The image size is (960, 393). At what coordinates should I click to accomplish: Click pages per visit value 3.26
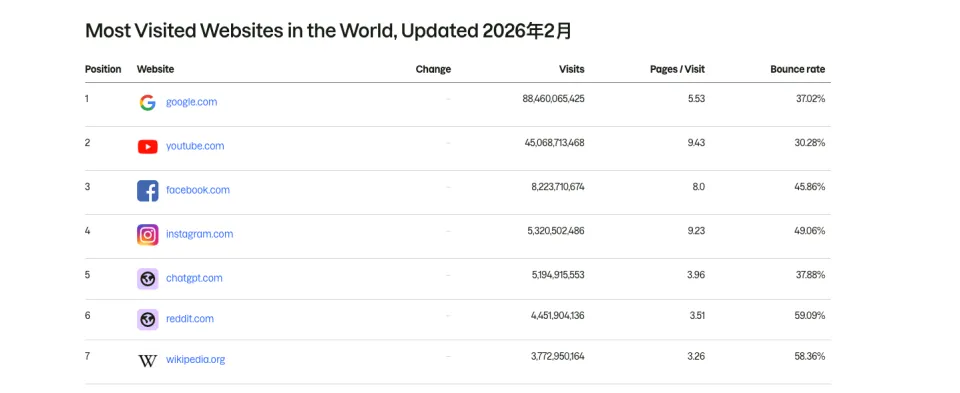pyautogui.click(x=696, y=356)
